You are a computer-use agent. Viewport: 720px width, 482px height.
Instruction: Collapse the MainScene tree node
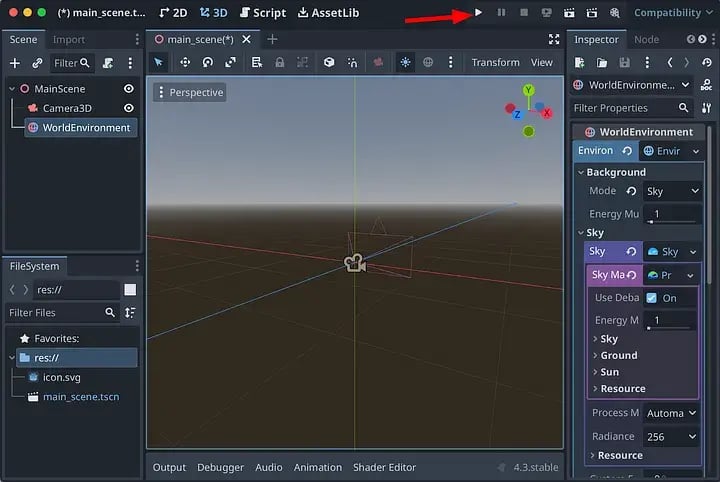(12, 89)
